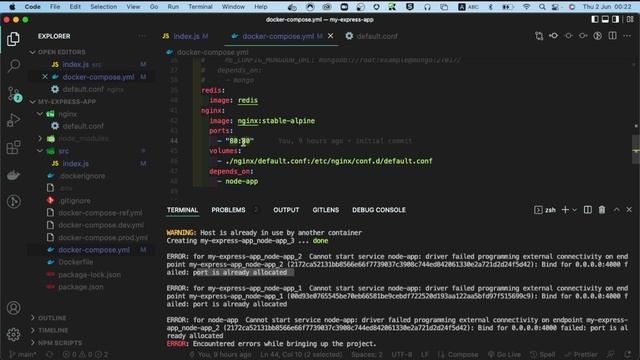Select the Terminal panel tab

pyautogui.click(x=182, y=210)
